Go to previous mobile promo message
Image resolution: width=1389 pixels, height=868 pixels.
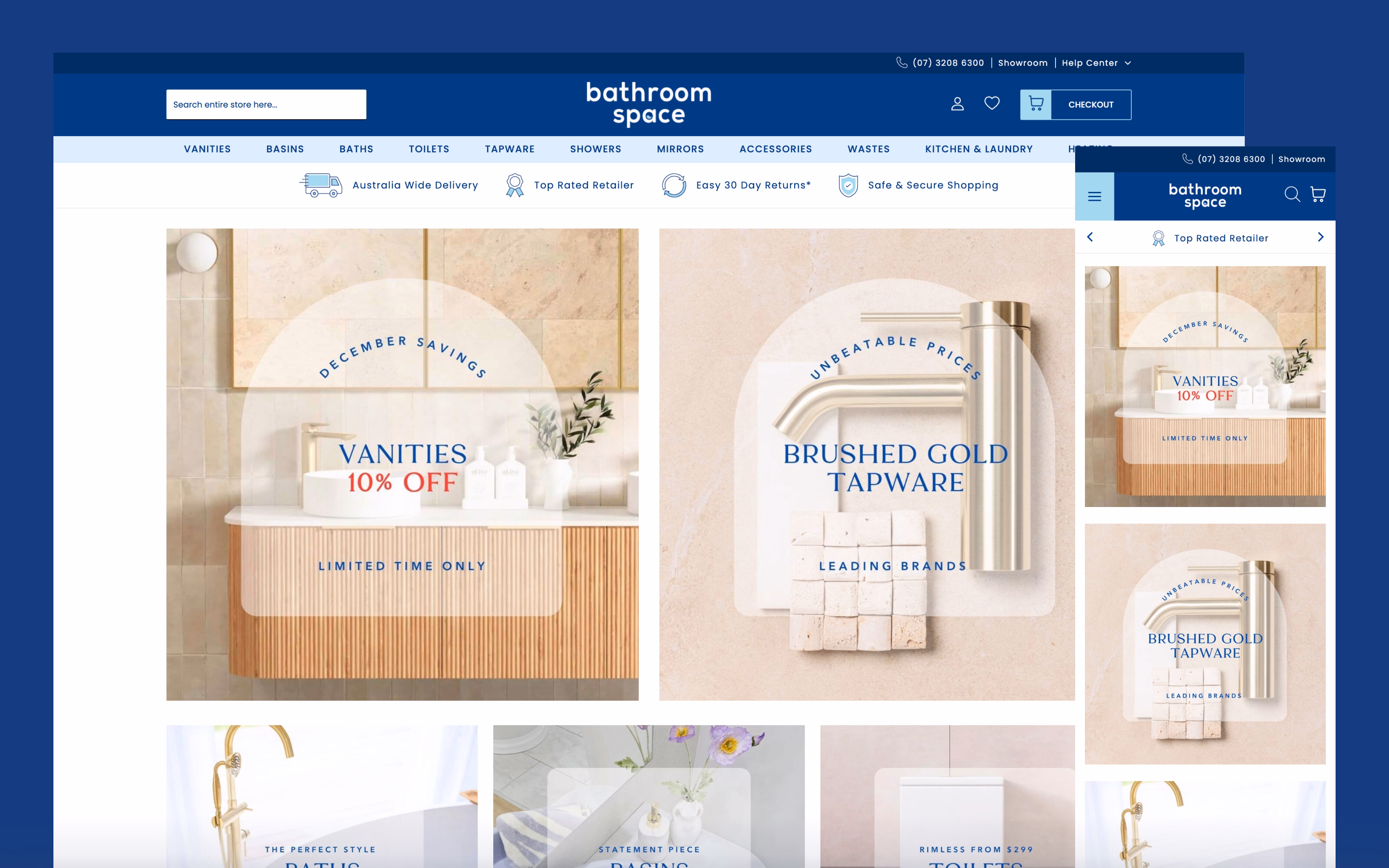point(1090,237)
